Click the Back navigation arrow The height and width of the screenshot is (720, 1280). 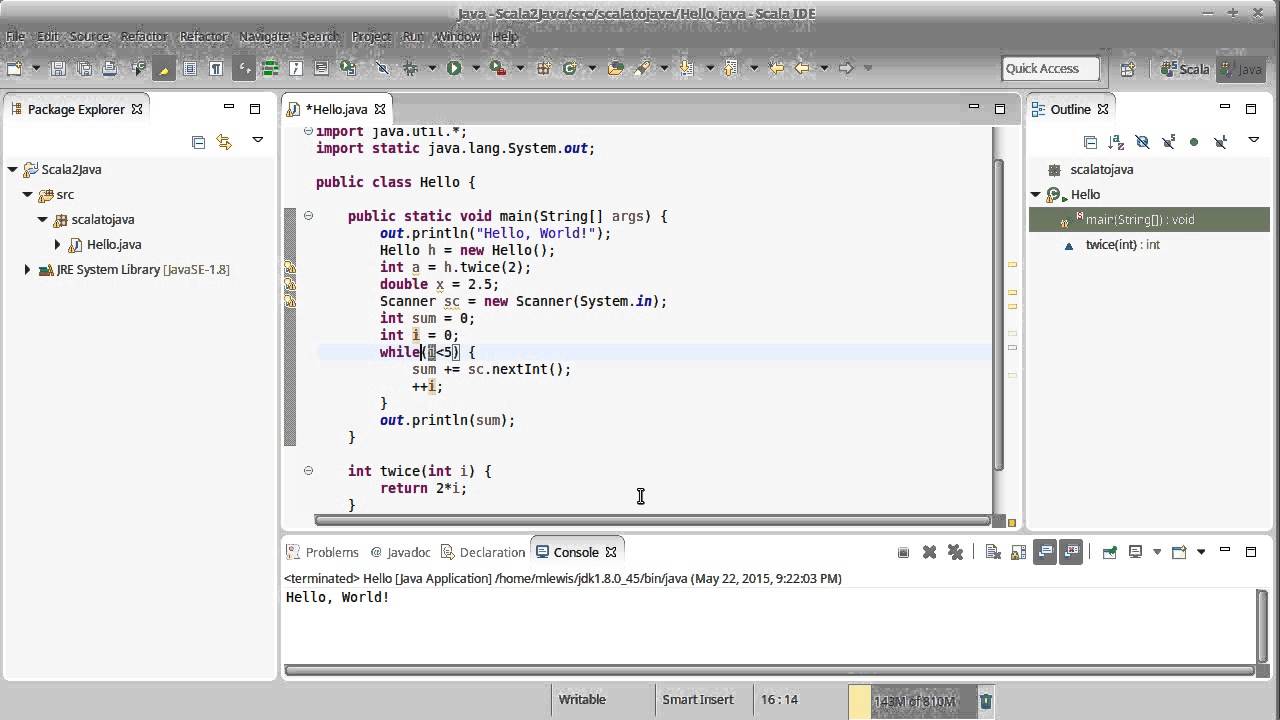[x=802, y=68]
